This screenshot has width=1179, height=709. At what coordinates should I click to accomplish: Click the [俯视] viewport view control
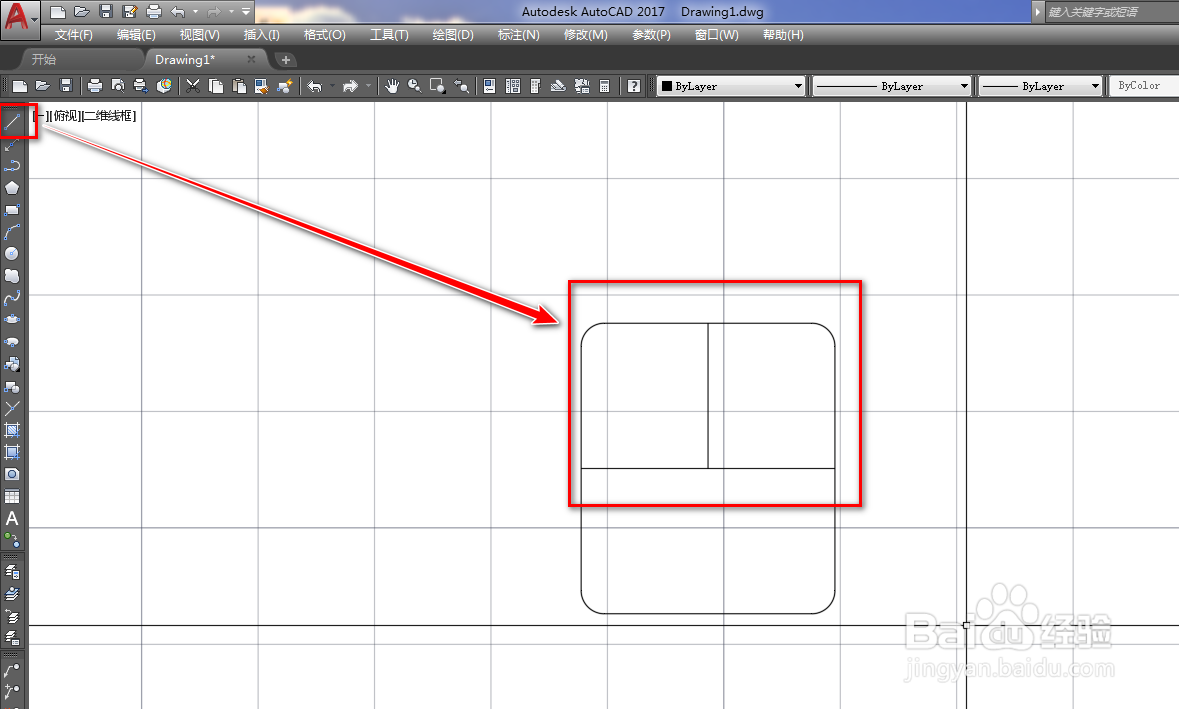65,116
